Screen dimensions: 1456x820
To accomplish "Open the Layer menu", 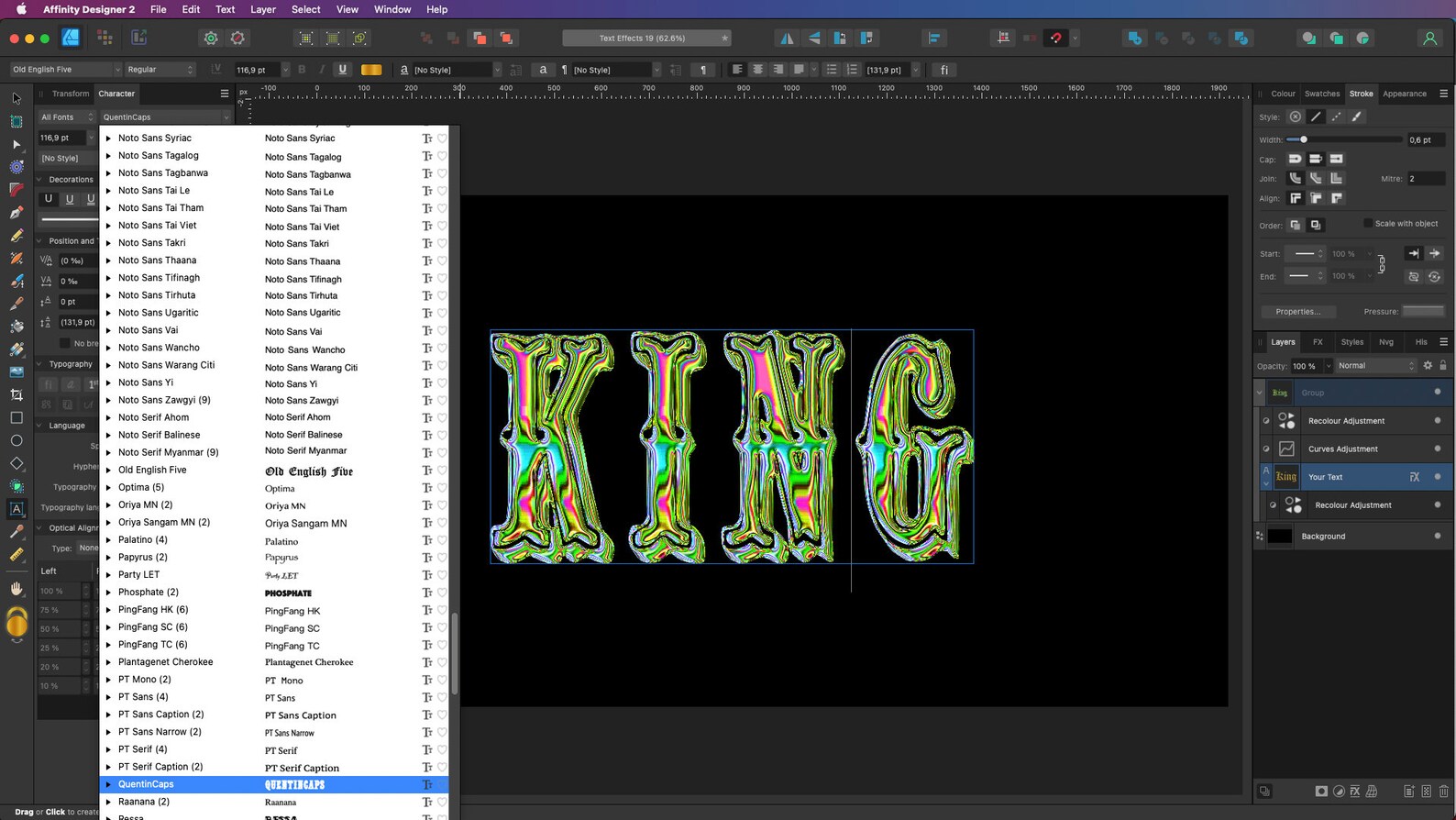I will [x=263, y=9].
